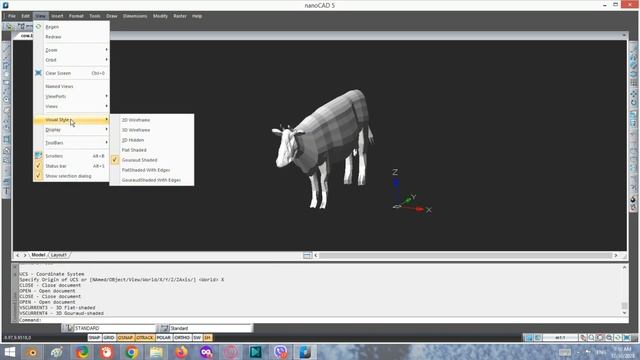Open the Help menu
Image resolution: width=640 pixels, height=360 pixels.
tap(197, 16)
